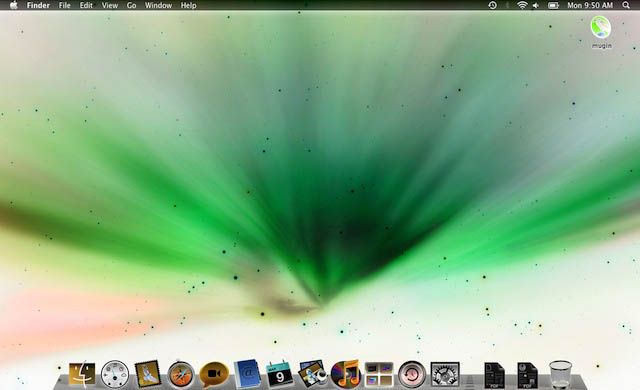Open the Go menu

pos(131,5)
